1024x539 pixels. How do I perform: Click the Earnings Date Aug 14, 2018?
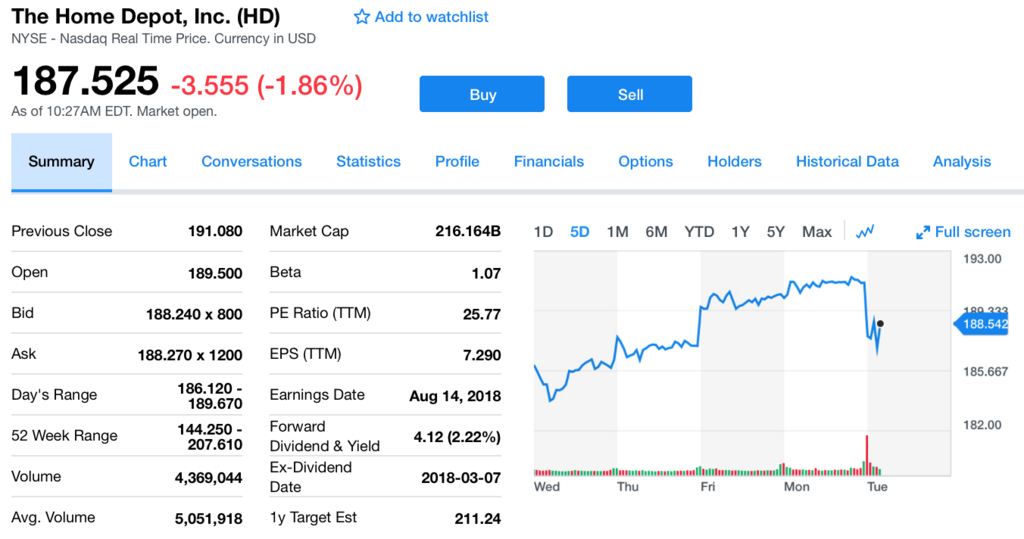[455, 396]
